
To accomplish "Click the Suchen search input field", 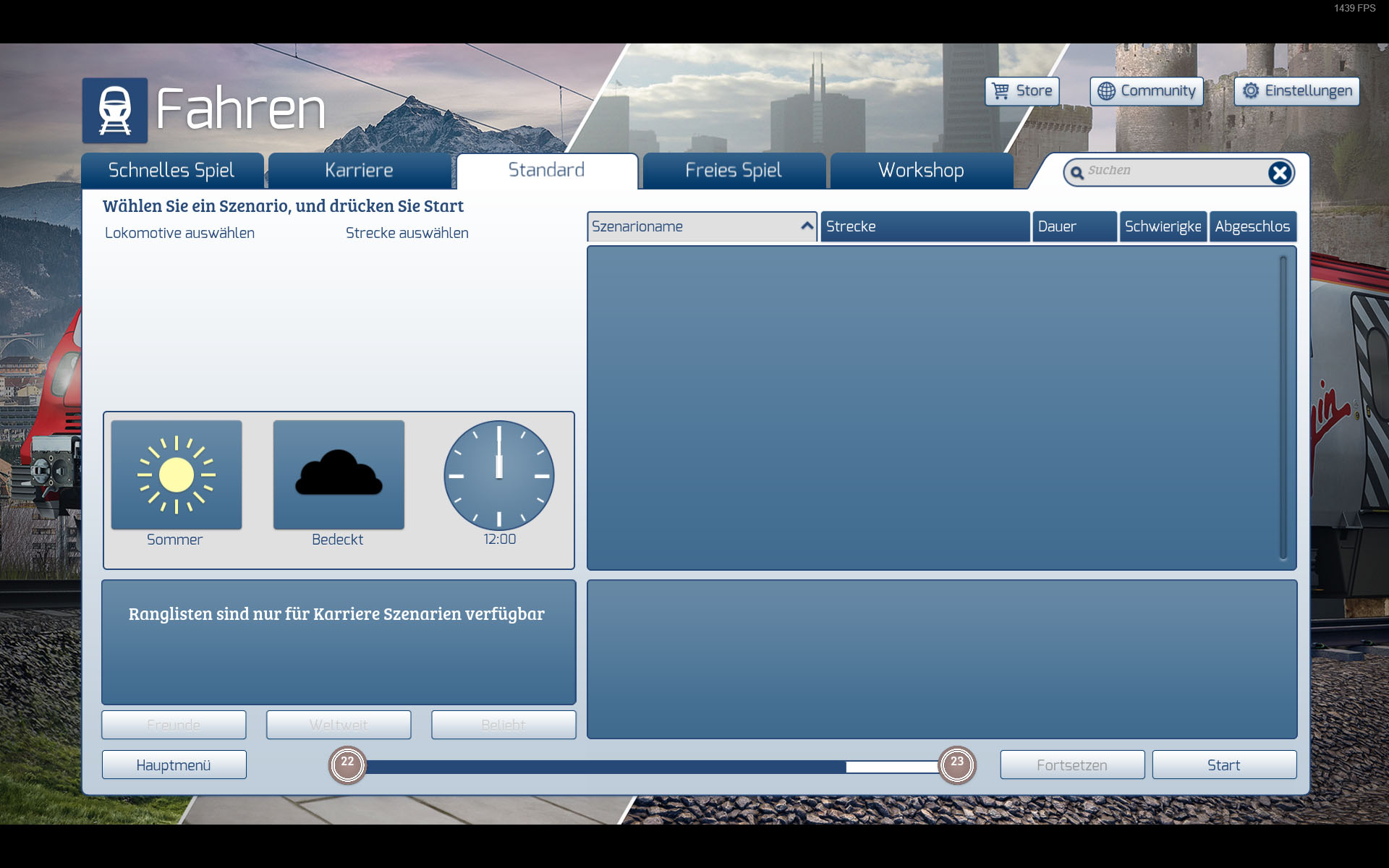I will pyautogui.click(x=1172, y=171).
